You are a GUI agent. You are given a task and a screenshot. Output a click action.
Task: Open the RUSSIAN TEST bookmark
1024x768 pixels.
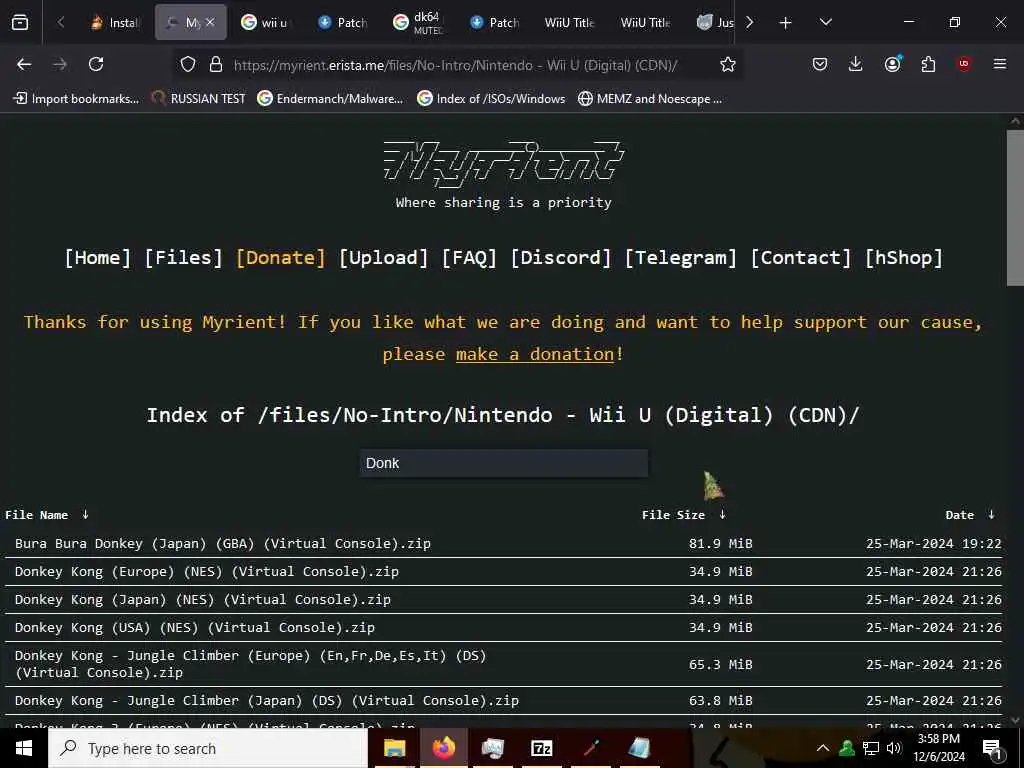(199, 99)
